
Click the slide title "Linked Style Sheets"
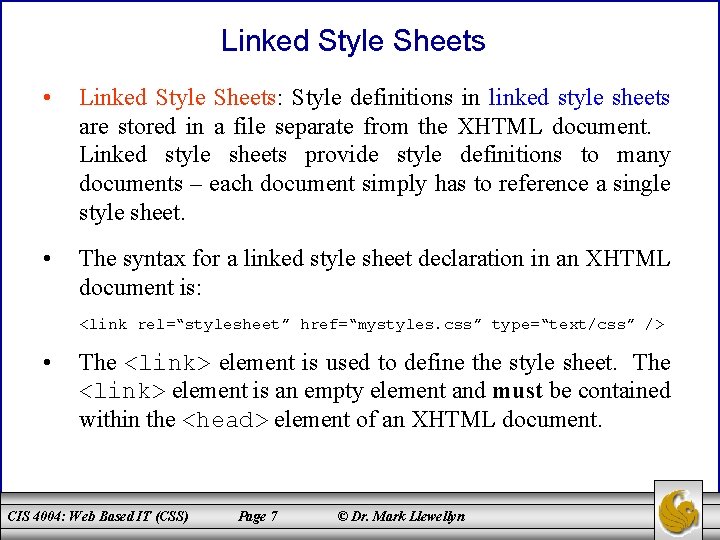coord(353,41)
